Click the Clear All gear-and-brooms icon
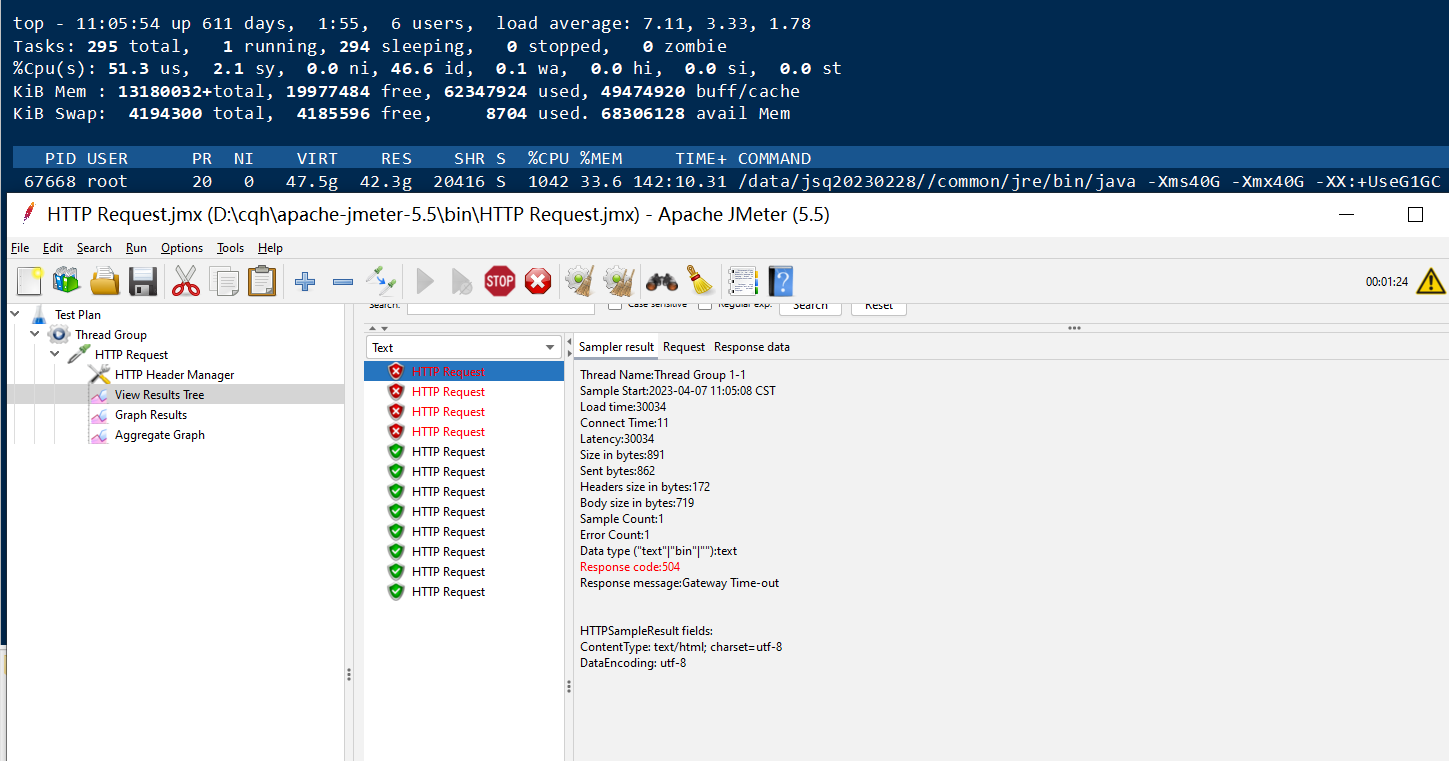The height and width of the screenshot is (761, 1449). click(619, 281)
